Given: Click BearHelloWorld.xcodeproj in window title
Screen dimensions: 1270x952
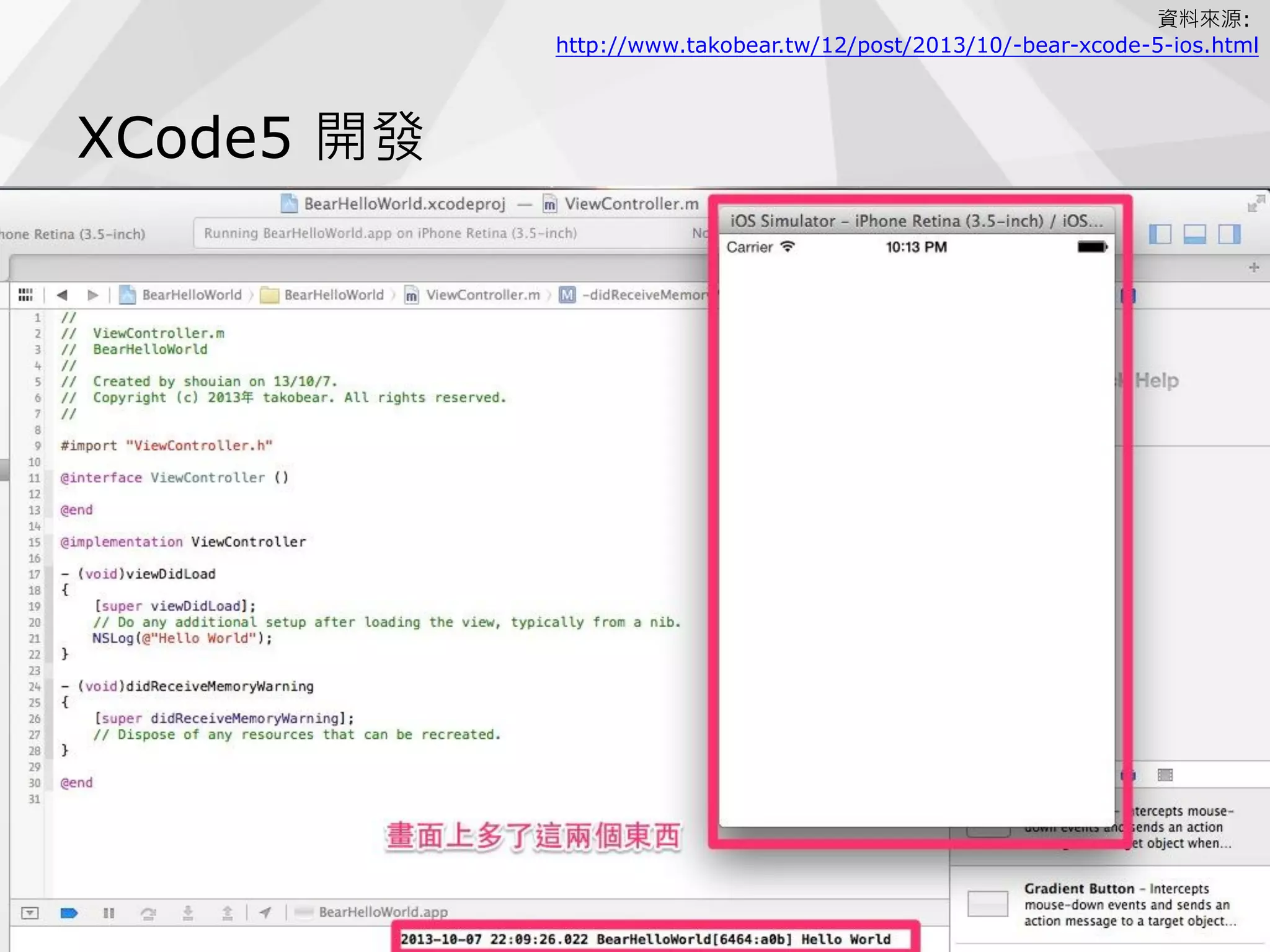Looking at the screenshot, I should [x=394, y=204].
